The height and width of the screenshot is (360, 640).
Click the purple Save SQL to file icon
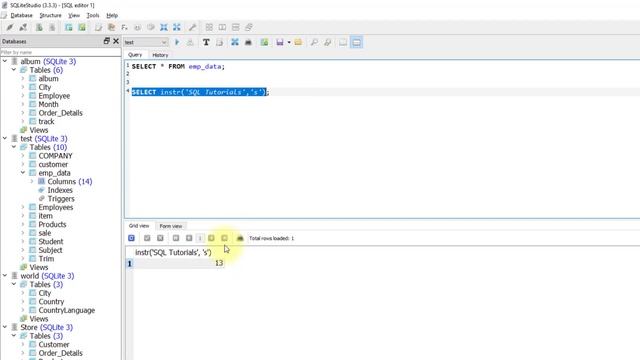pyautogui.click(x=280, y=42)
